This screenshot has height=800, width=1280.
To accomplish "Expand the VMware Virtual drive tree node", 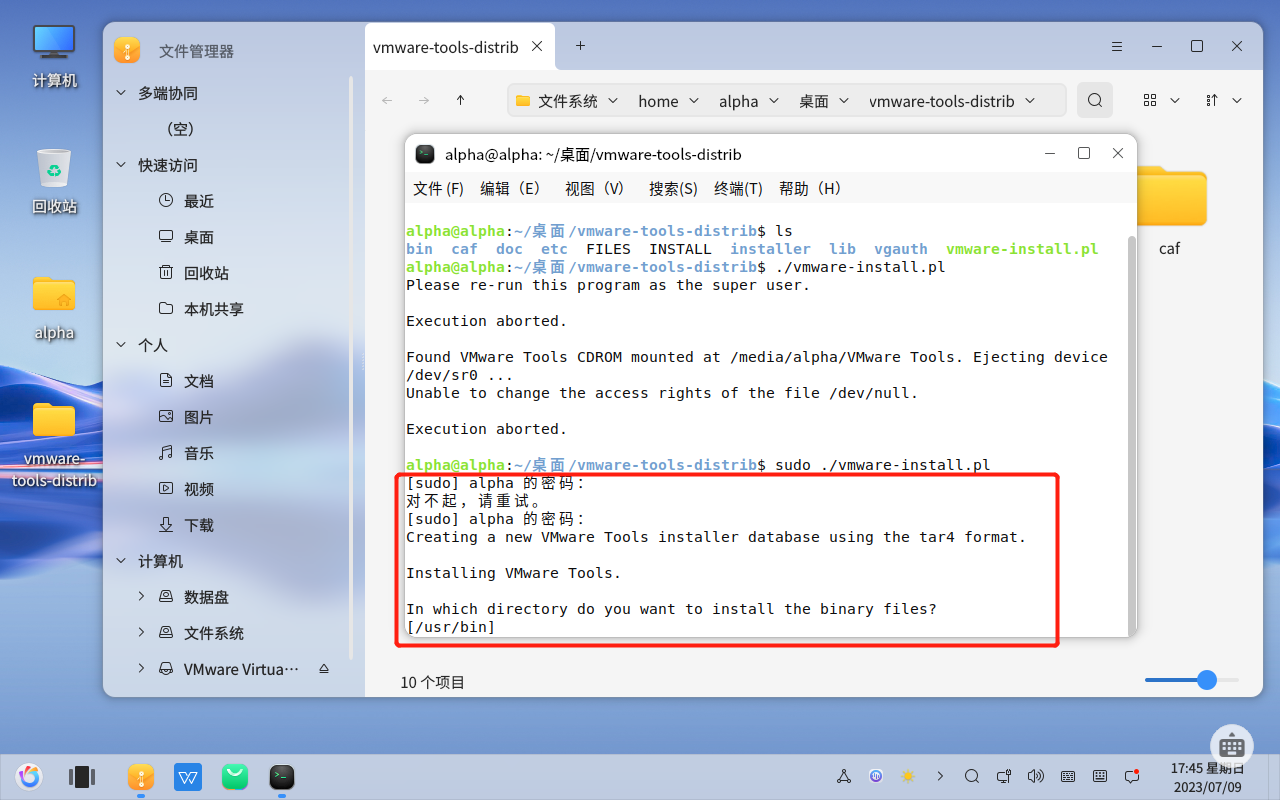I will [x=141, y=669].
